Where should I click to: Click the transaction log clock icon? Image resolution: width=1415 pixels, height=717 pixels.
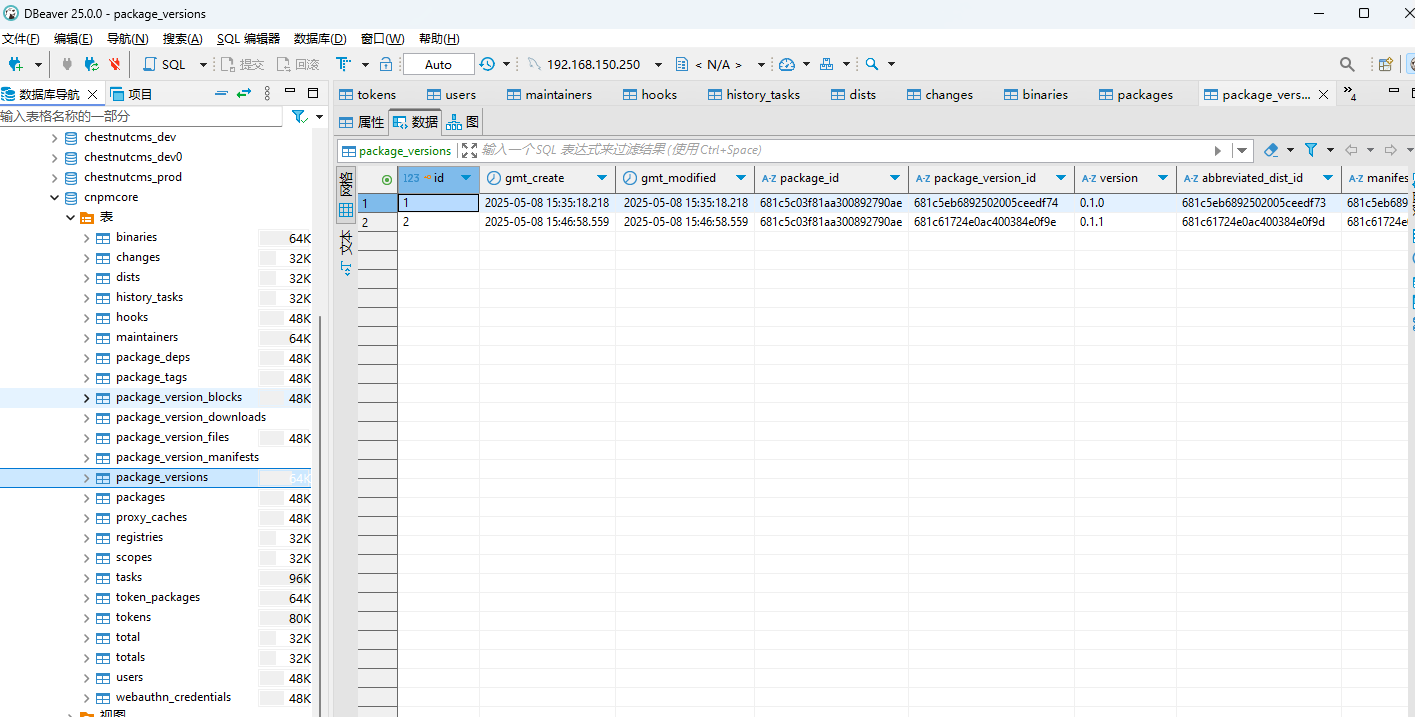[x=487, y=64]
